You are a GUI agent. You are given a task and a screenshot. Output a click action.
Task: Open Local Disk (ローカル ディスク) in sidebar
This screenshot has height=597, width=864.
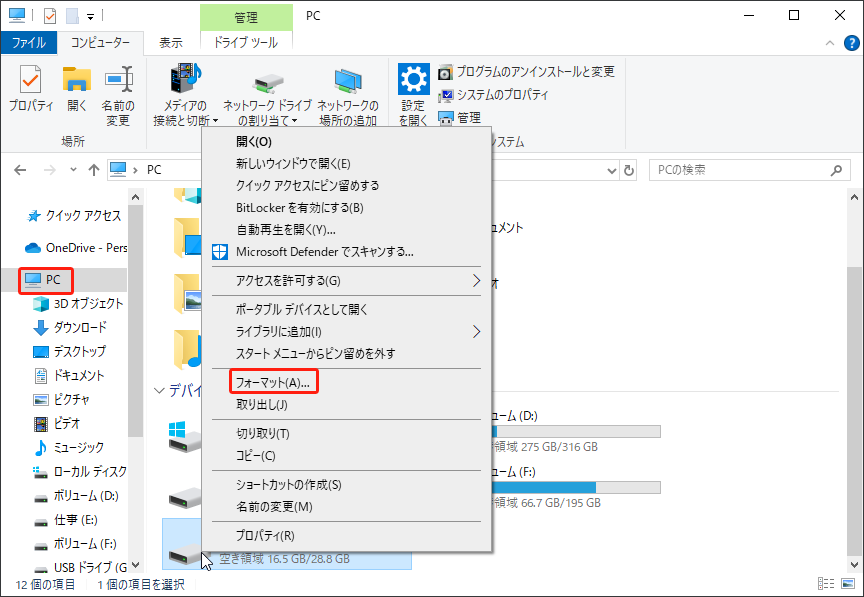(x=80, y=471)
